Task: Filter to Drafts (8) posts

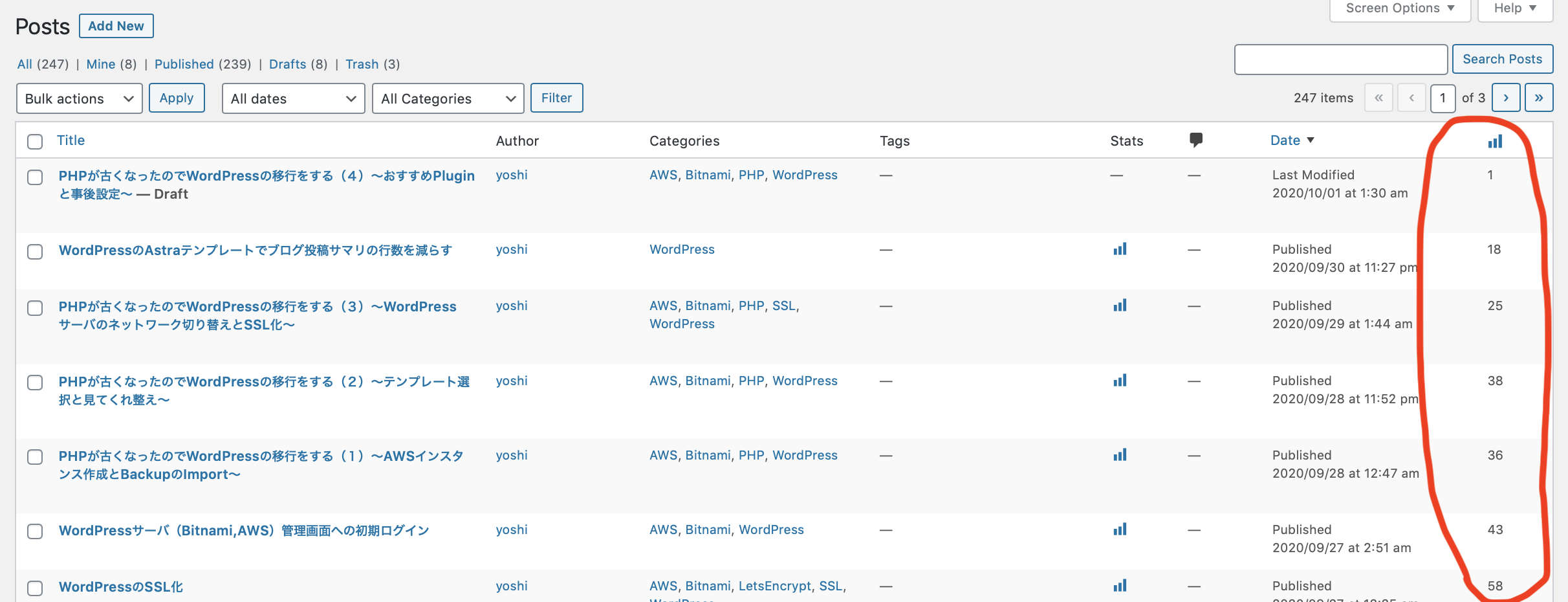Action: point(298,64)
